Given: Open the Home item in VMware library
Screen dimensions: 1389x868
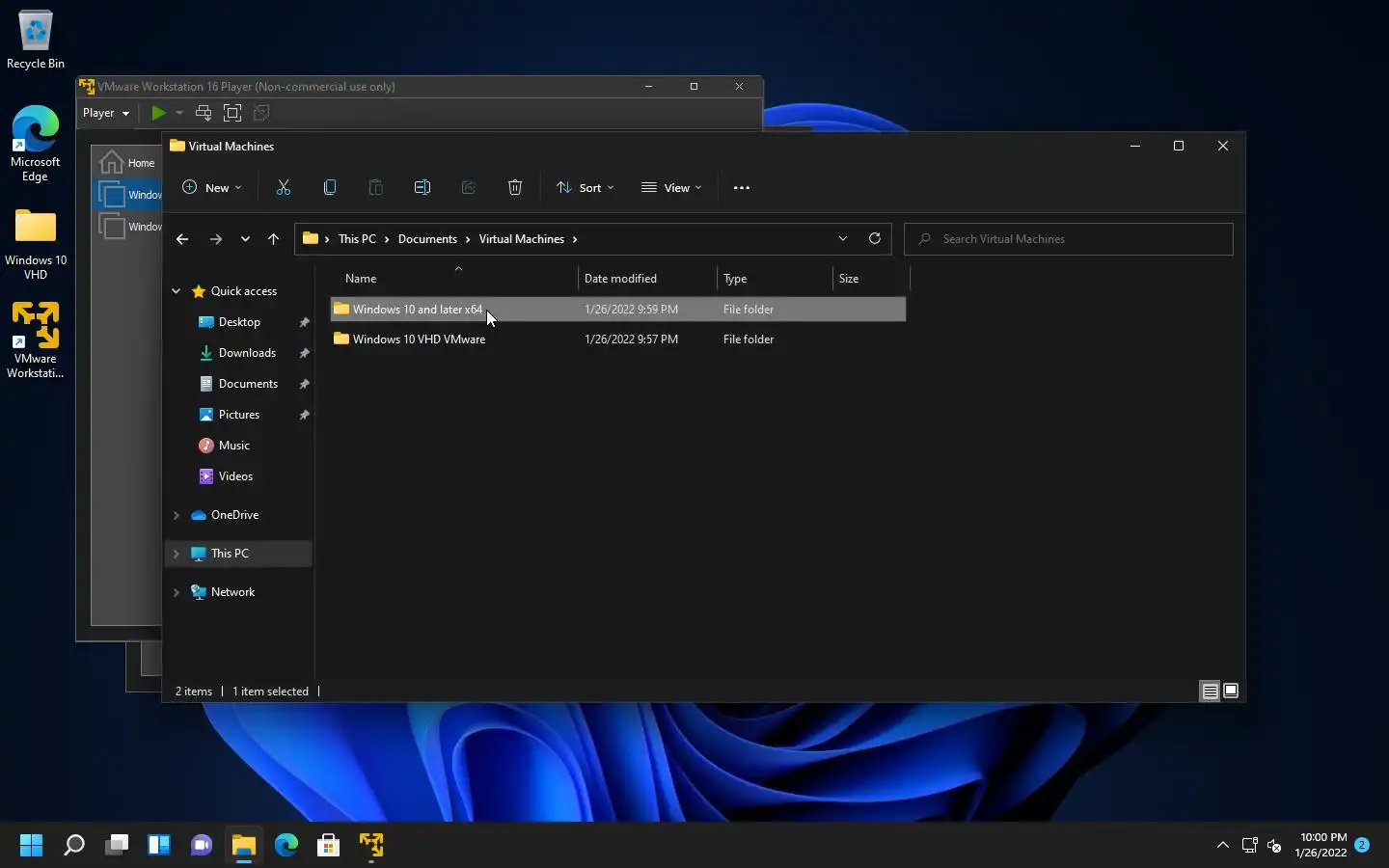Looking at the screenshot, I should point(128,162).
